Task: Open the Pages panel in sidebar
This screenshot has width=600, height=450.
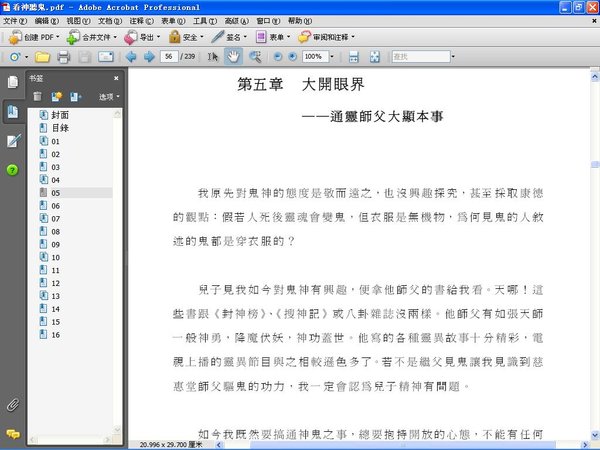Action: (x=13, y=82)
